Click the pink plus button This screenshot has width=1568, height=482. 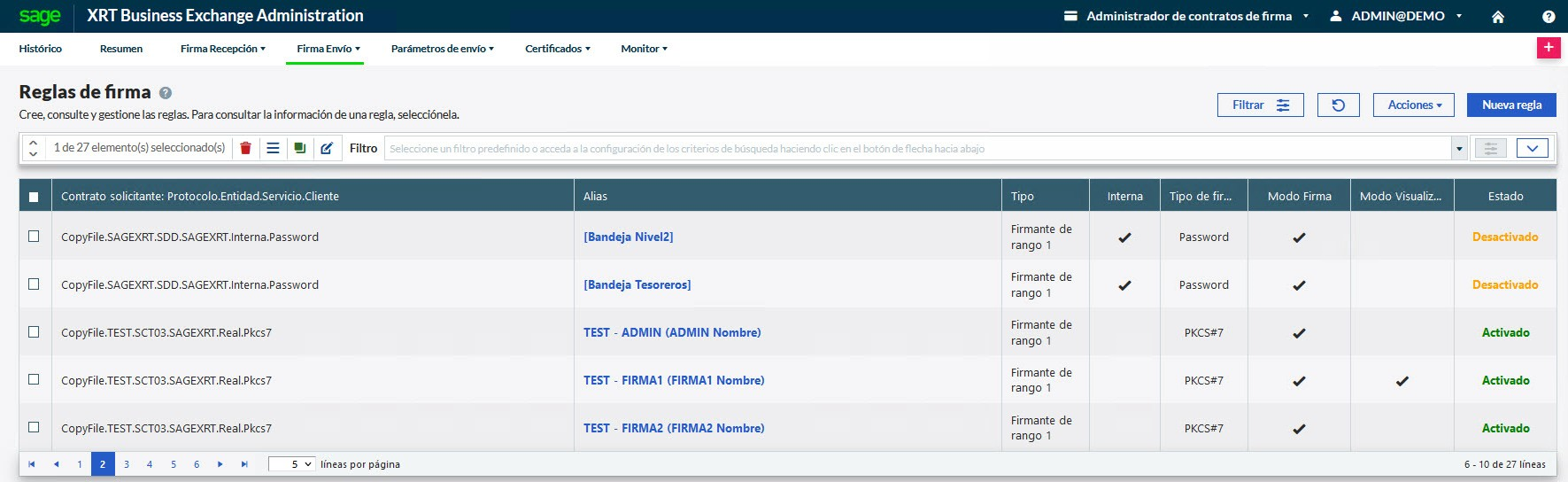point(1548,48)
